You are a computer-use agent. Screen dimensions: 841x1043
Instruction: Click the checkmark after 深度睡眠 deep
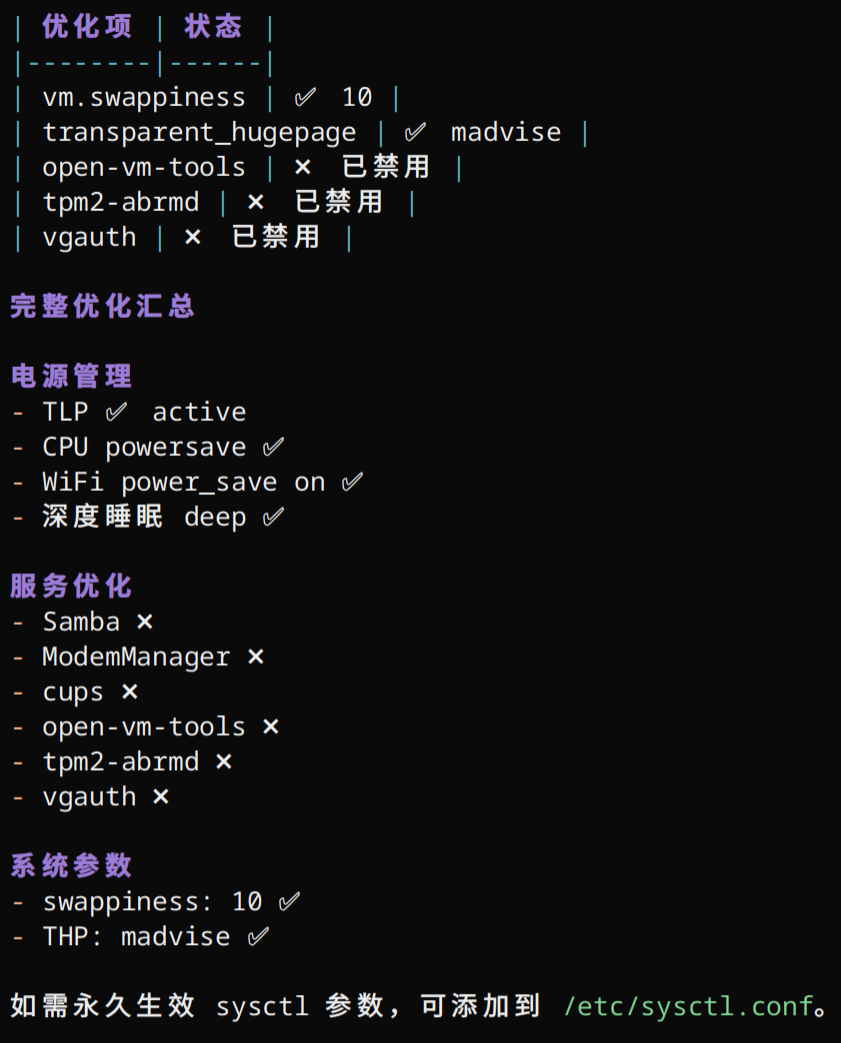(x=273, y=517)
